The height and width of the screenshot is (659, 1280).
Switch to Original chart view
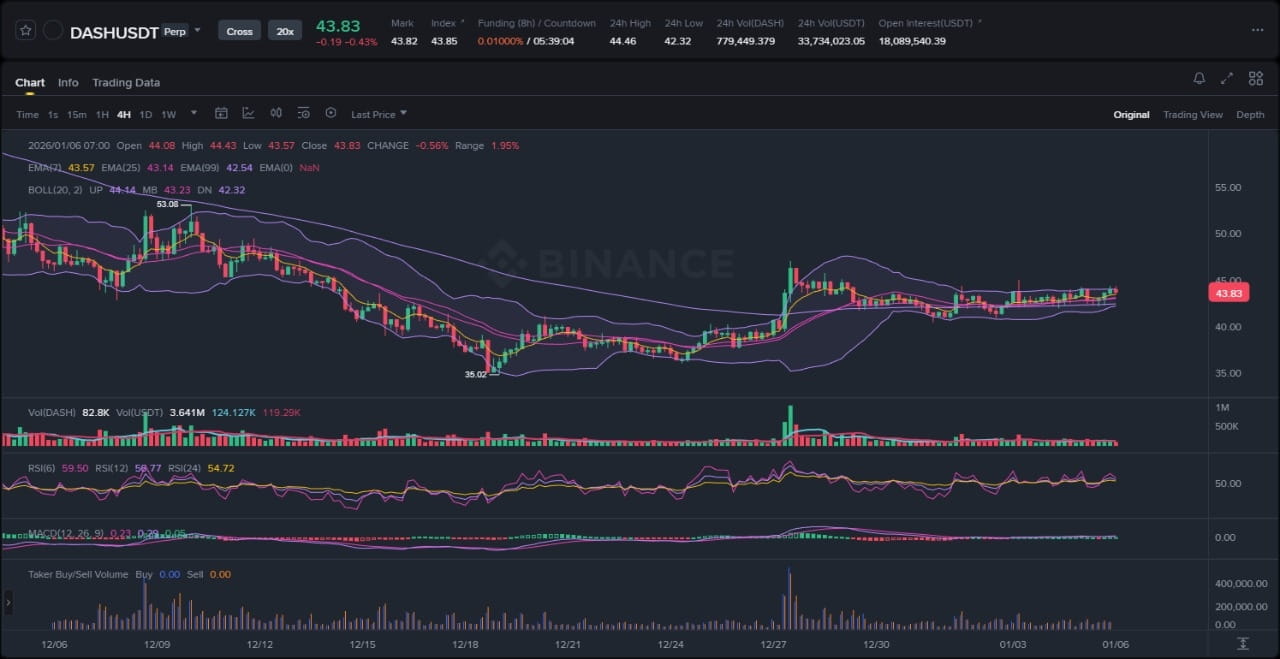pyautogui.click(x=1131, y=115)
